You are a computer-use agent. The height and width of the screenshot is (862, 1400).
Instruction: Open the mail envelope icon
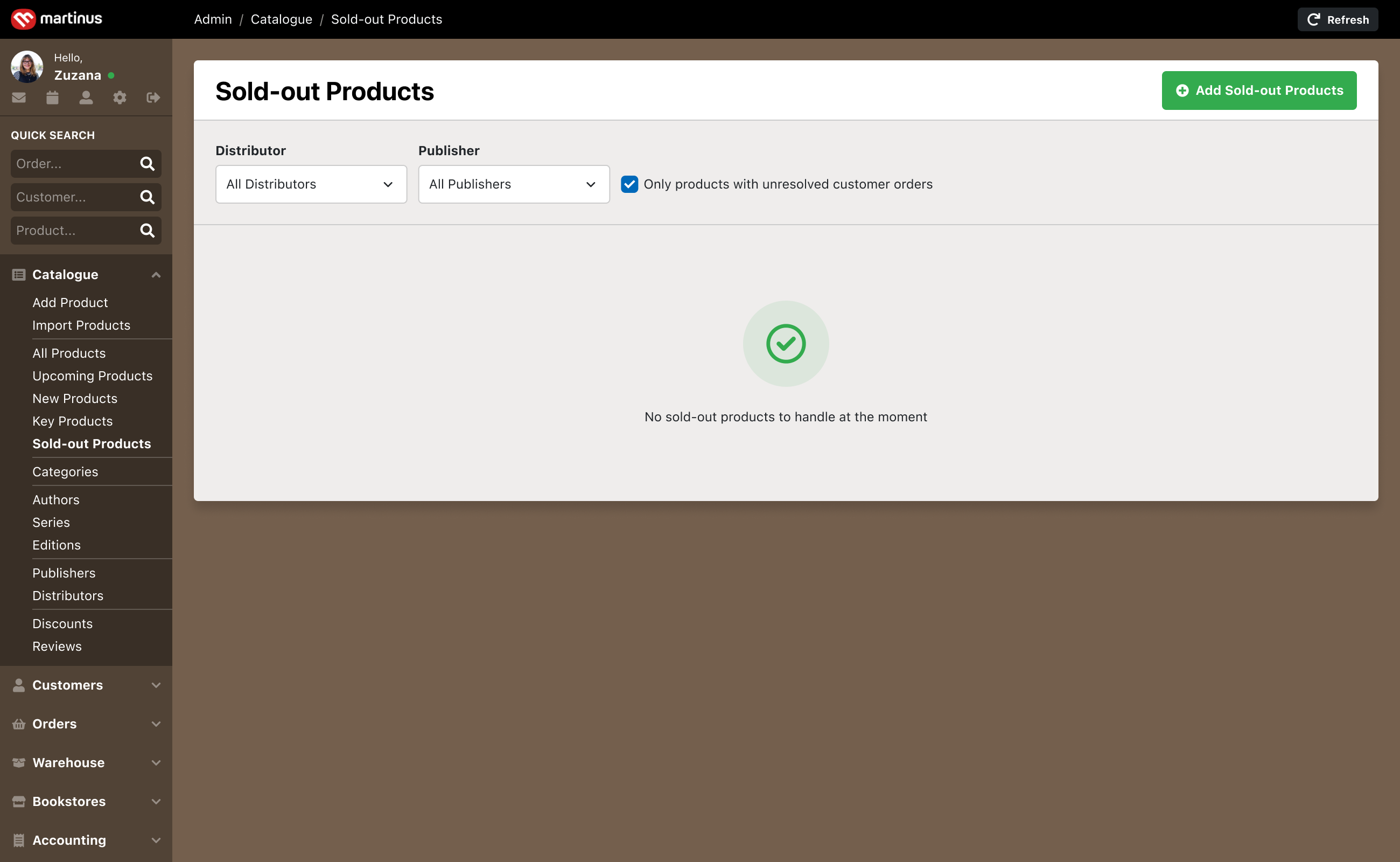pyautogui.click(x=19, y=98)
